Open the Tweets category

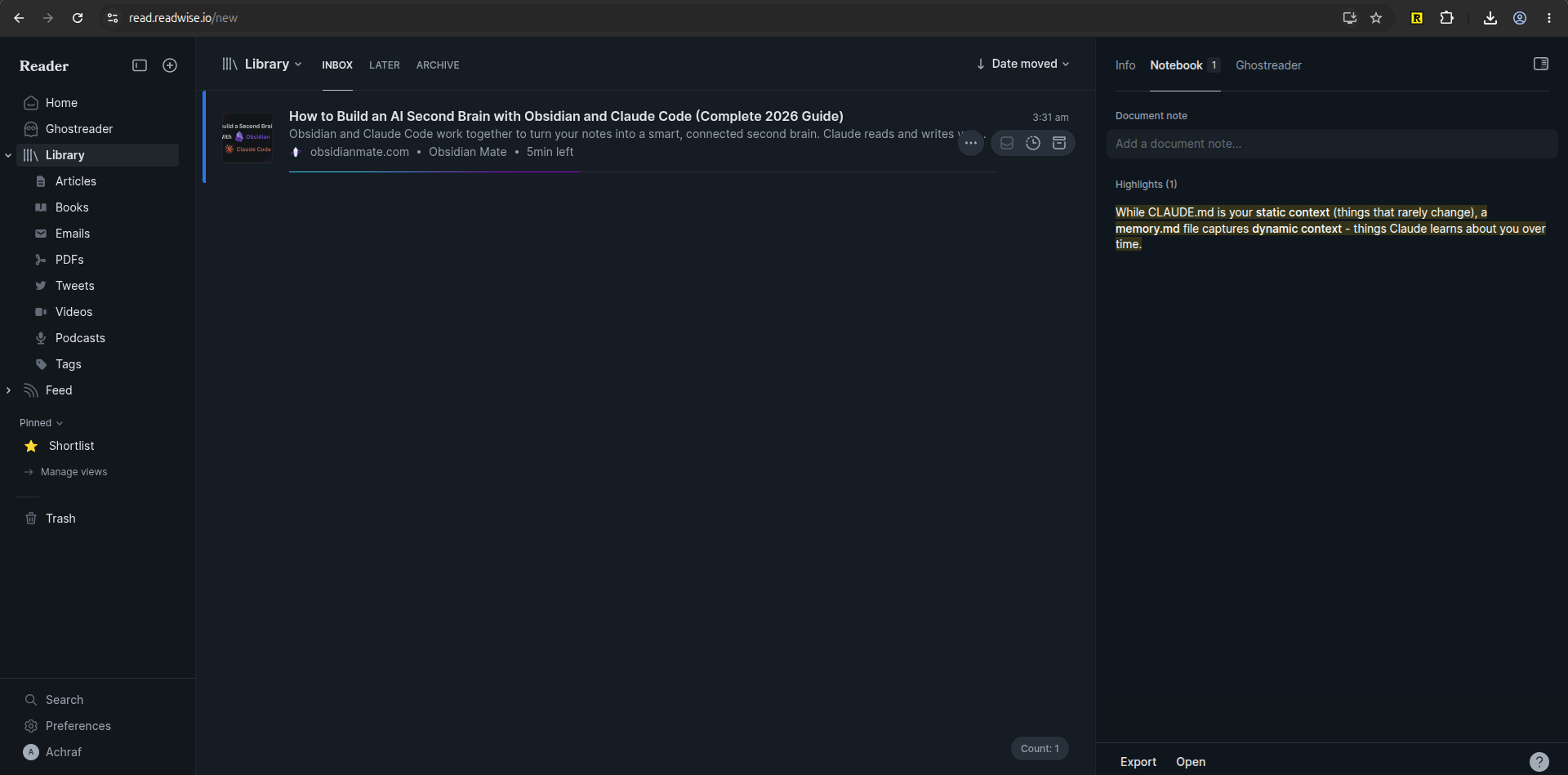(75, 286)
